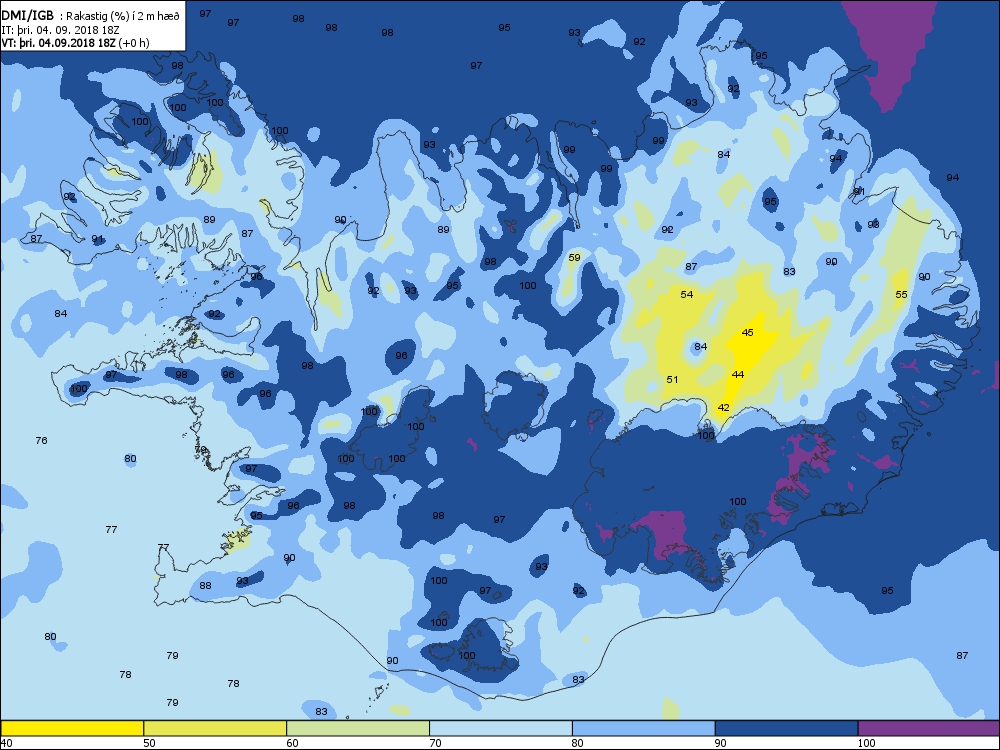Viewport: 1000px width, 750px height.
Task: Click the dark blue 90–100 legend swatch
Action: 786,728
